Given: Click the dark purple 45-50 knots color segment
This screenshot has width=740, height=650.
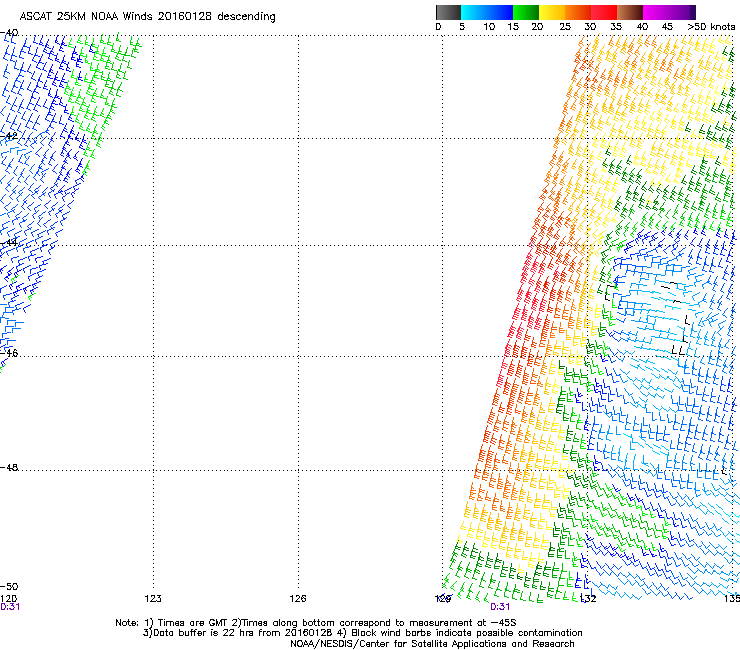Looking at the screenshot, I should point(682,12).
